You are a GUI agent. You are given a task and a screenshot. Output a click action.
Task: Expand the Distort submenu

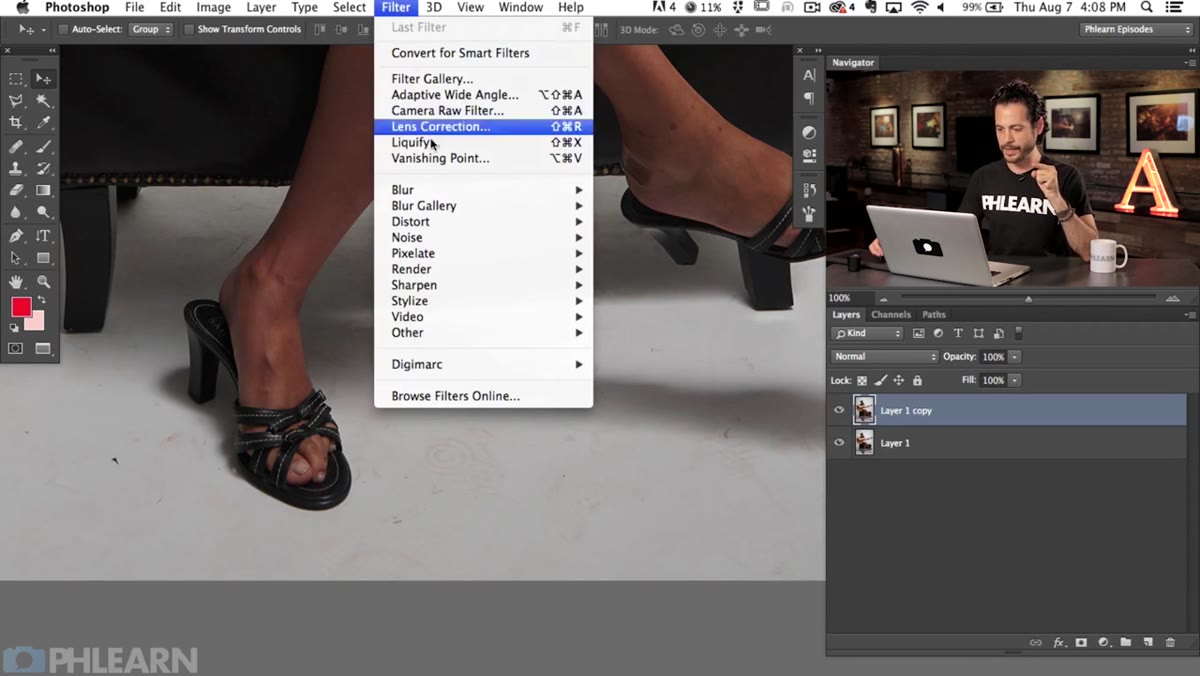484,222
